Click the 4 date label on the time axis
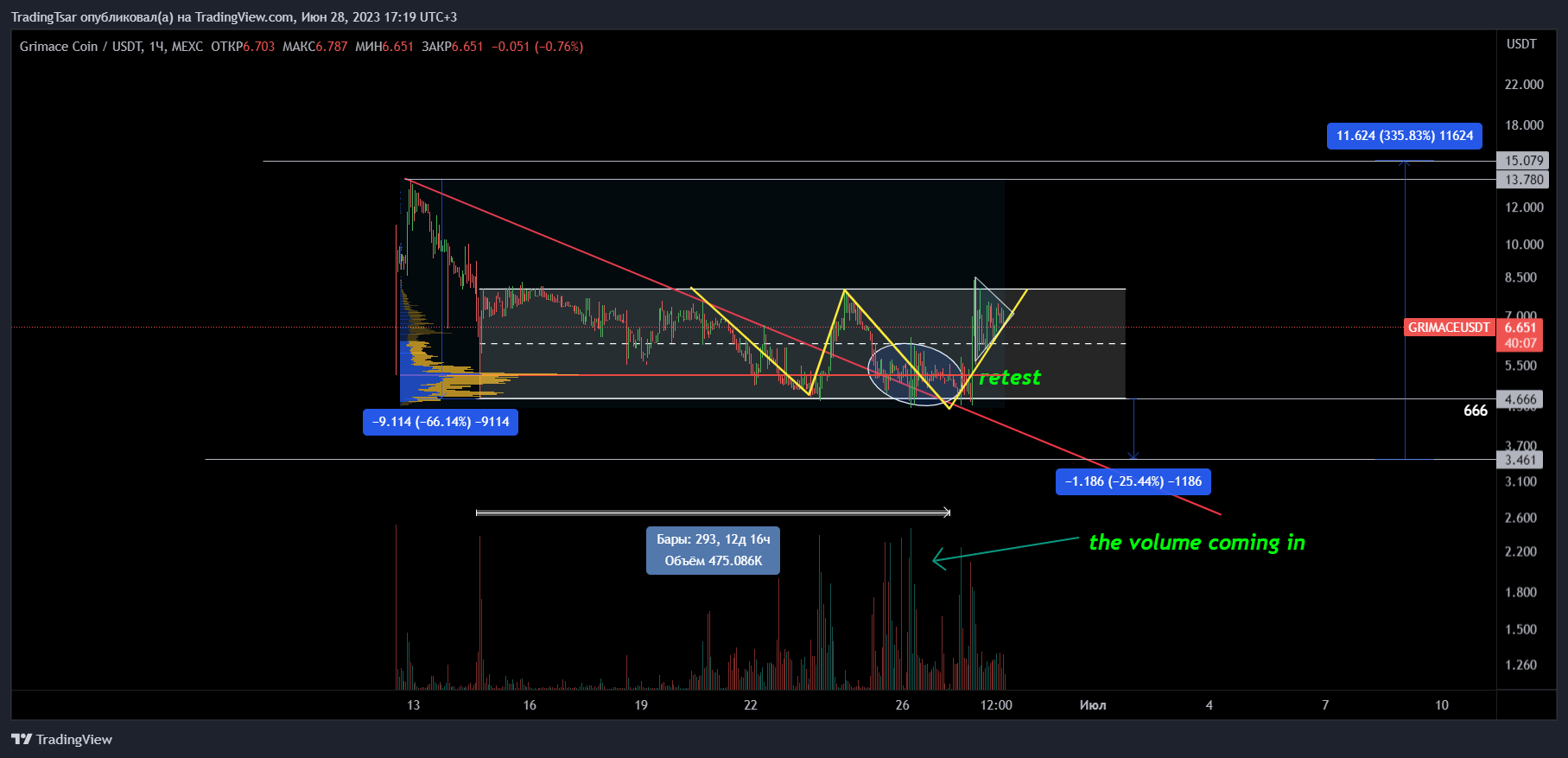Image resolution: width=1568 pixels, height=758 pixels. 1209,705
